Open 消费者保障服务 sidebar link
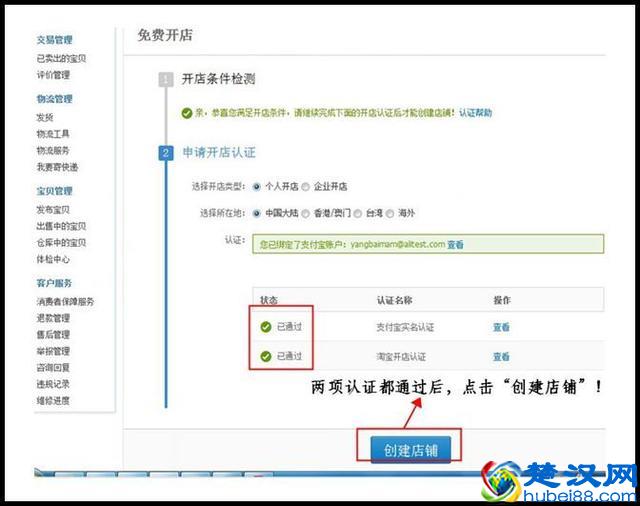 [65, 302]
